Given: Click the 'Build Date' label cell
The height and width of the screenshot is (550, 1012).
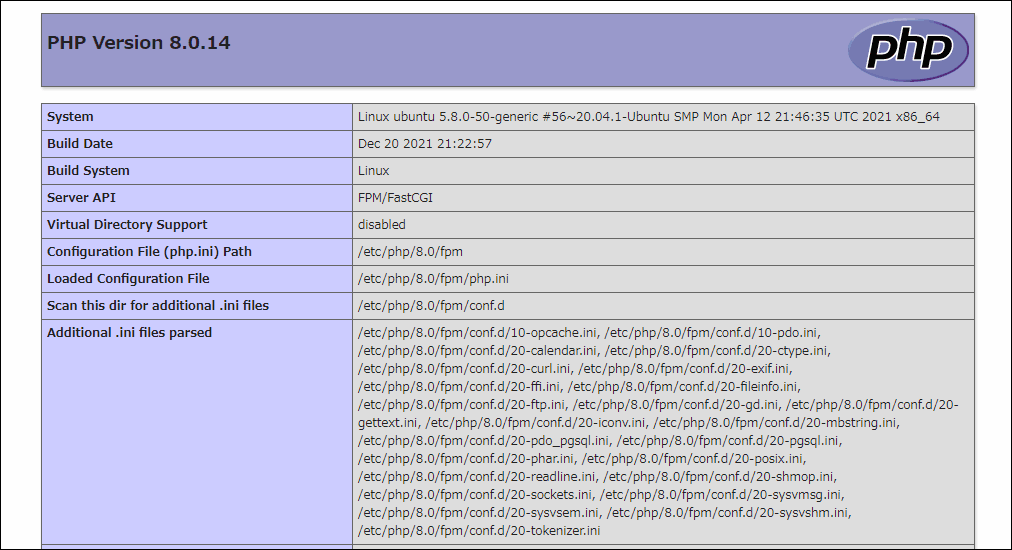Looking at the screenshot, I should coord(197,144).
